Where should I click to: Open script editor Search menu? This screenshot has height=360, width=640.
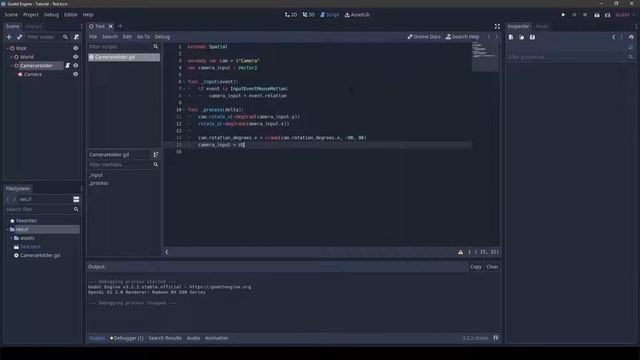click(x=110, y=37)
